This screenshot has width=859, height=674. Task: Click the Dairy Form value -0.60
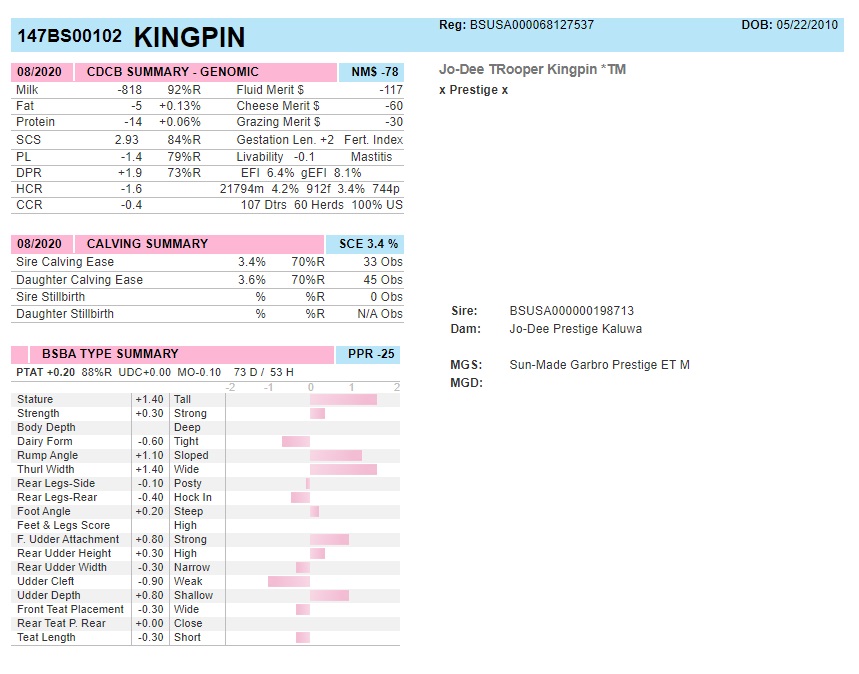pyautogui.click(x=150, y=441)
